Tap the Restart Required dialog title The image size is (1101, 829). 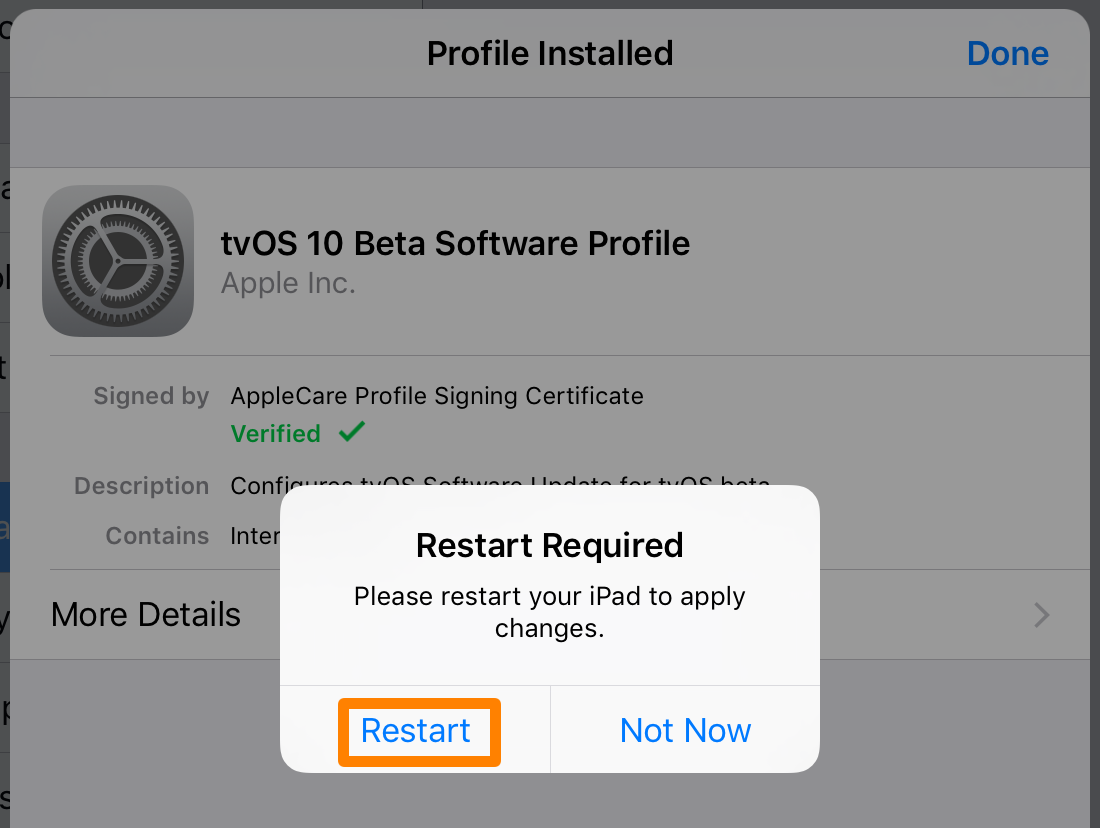click(549, 547)
